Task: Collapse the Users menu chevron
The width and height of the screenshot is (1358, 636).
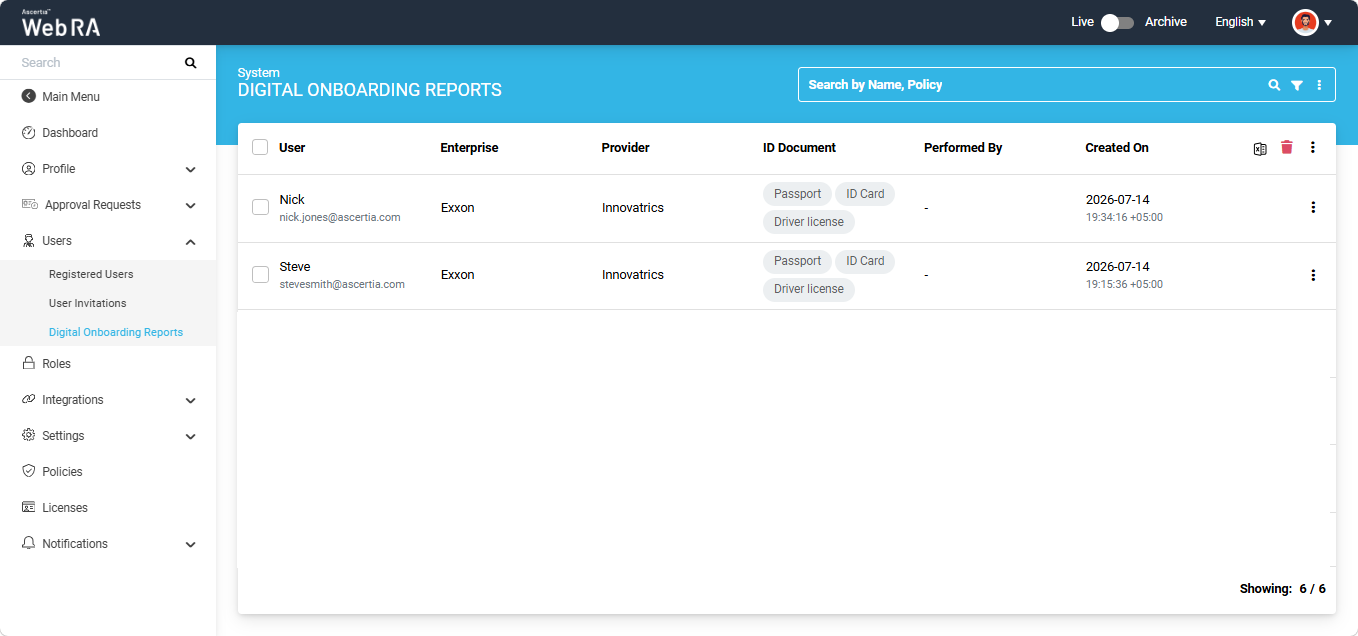Action: 191,242
